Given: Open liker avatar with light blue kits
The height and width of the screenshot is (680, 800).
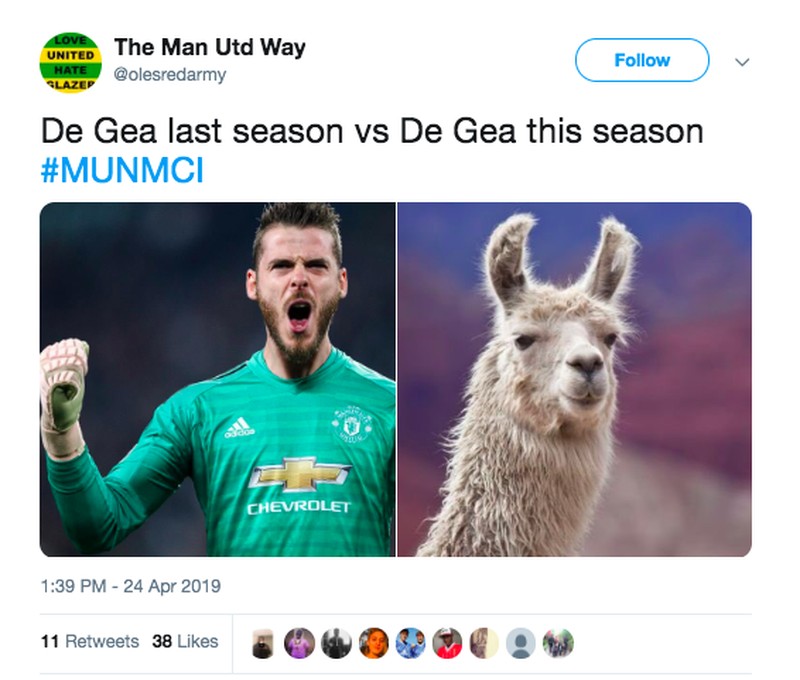Looking at the screenshot, I should [x=411, y=643].
